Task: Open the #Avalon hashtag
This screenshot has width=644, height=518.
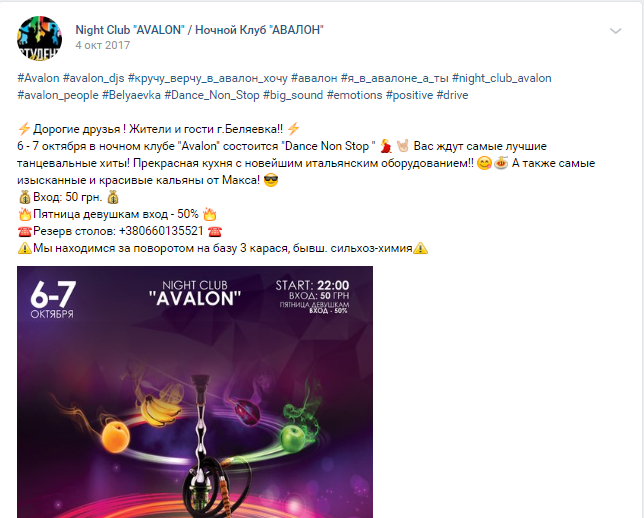Action: click(38, 78)
